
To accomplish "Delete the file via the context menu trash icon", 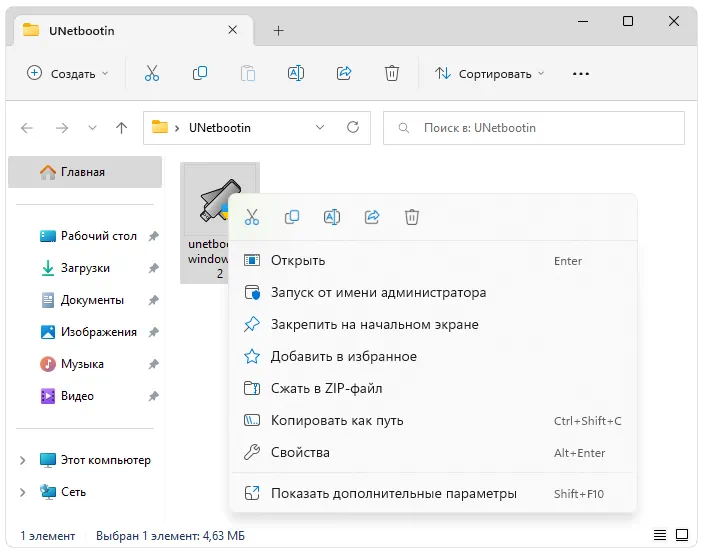I will coord(412,217).
